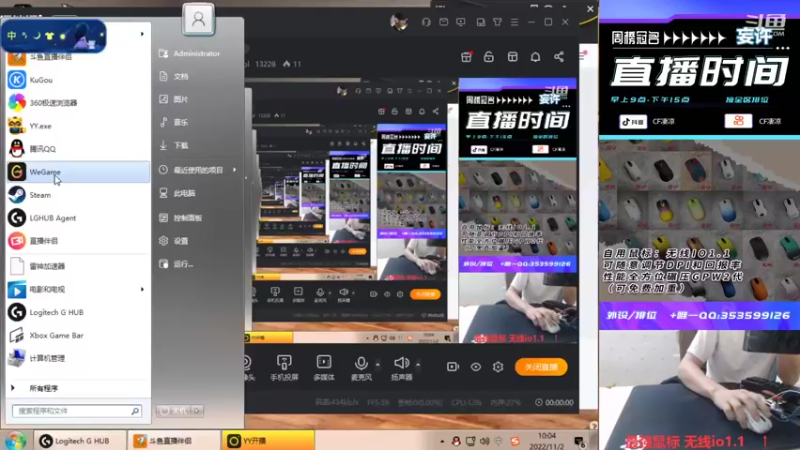Viewport: 800px width, 450px height.
Task: Click the orange 关闭直播 button
Action: tap(541, 367)
